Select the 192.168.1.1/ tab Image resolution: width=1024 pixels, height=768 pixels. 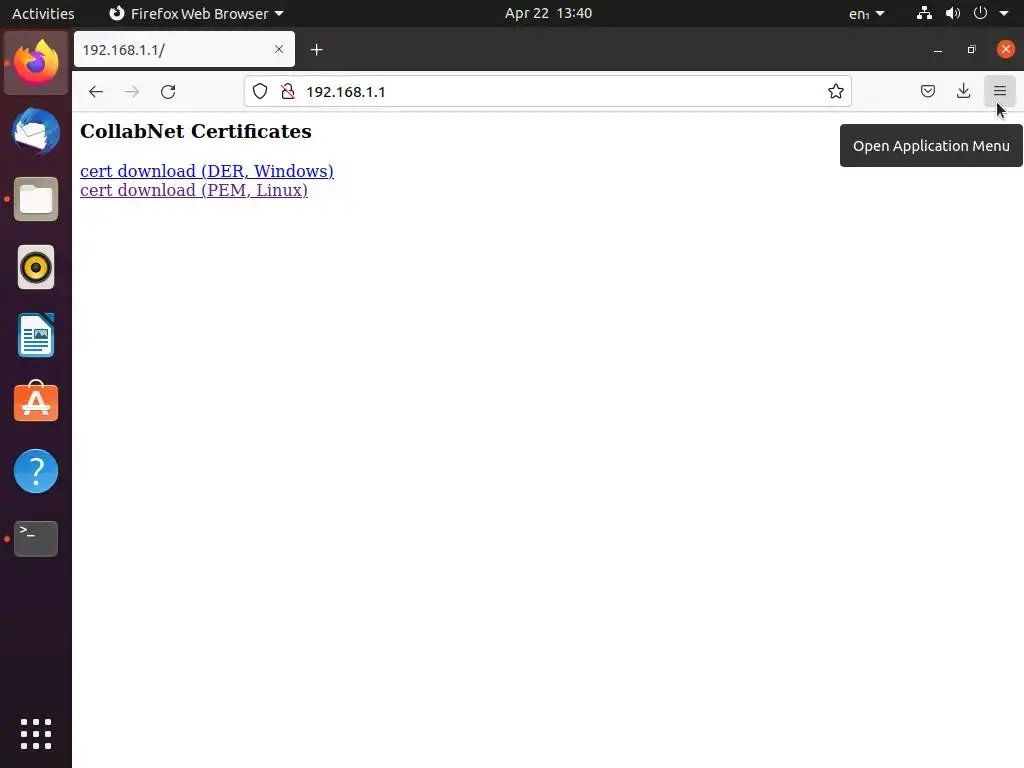tap(184, 49)
